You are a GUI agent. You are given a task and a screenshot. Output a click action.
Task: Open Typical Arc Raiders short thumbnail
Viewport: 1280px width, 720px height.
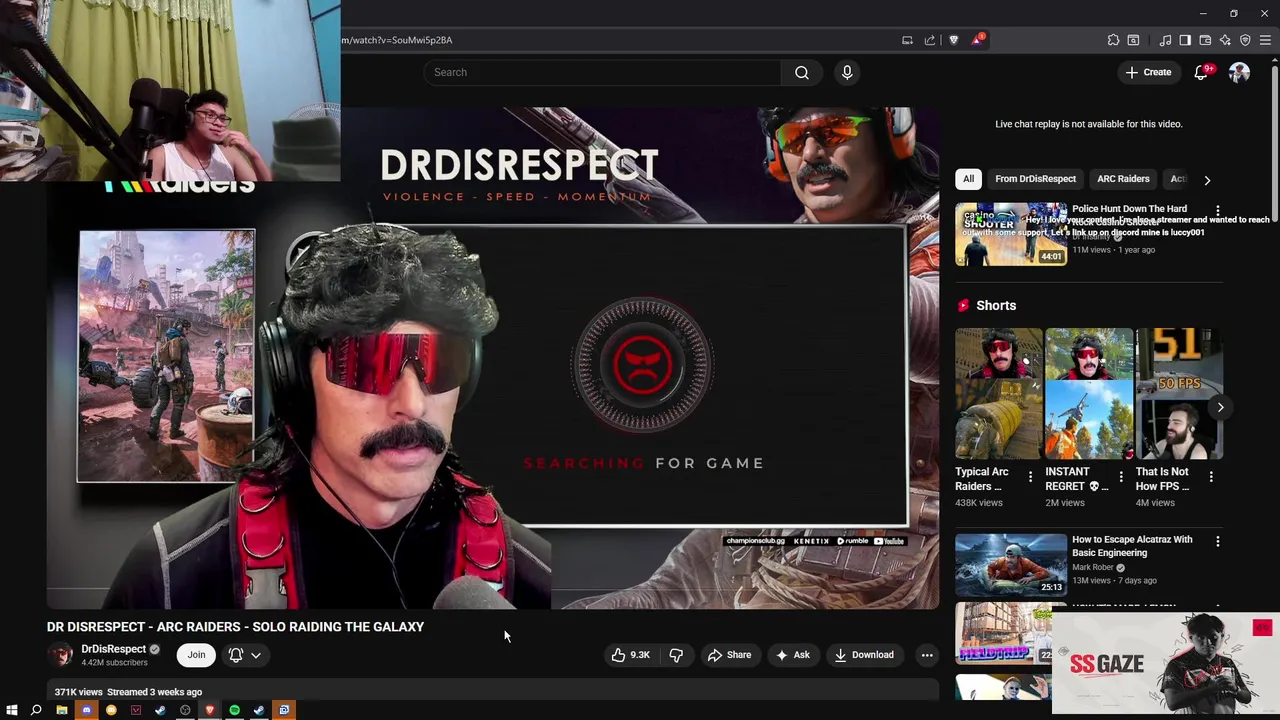click(998, 394)
